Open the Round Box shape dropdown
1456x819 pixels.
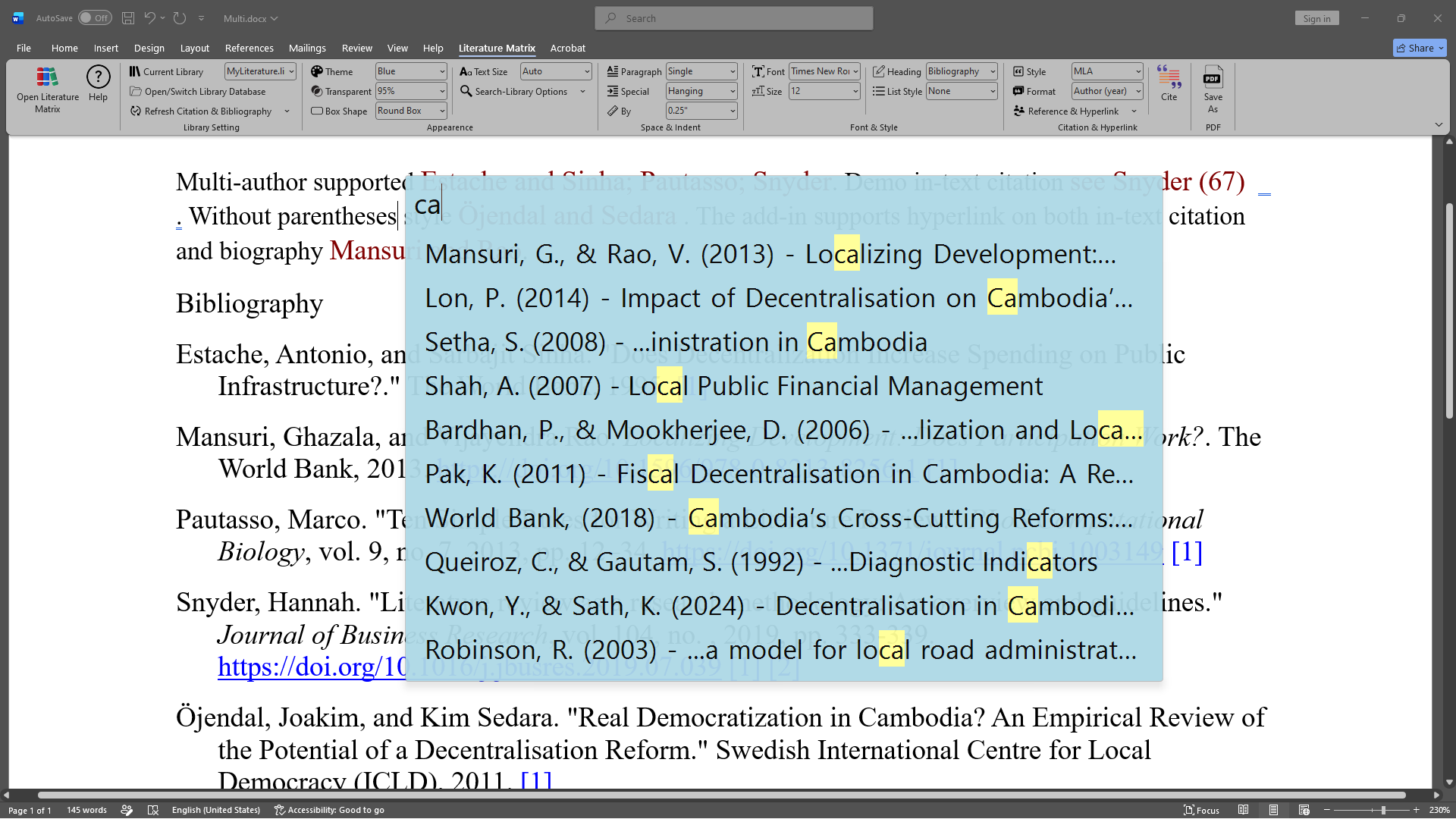(442, 111)
